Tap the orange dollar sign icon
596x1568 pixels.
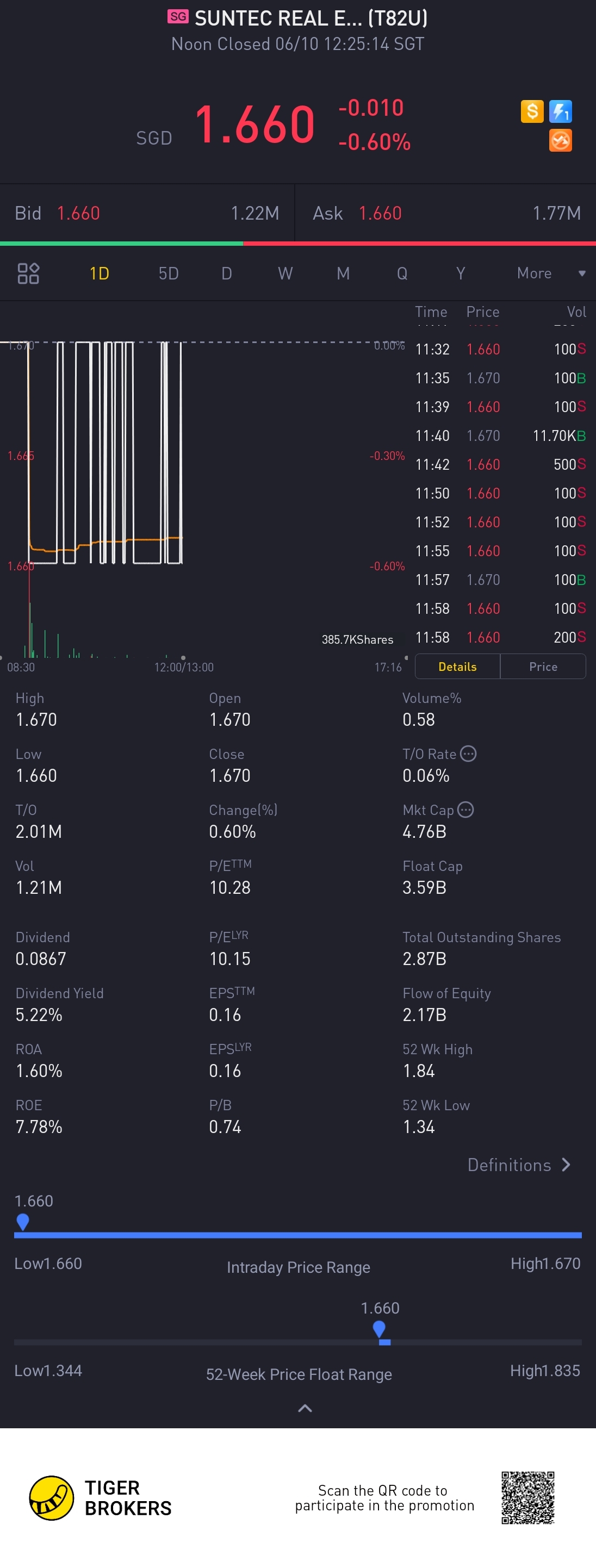(531, 111)
